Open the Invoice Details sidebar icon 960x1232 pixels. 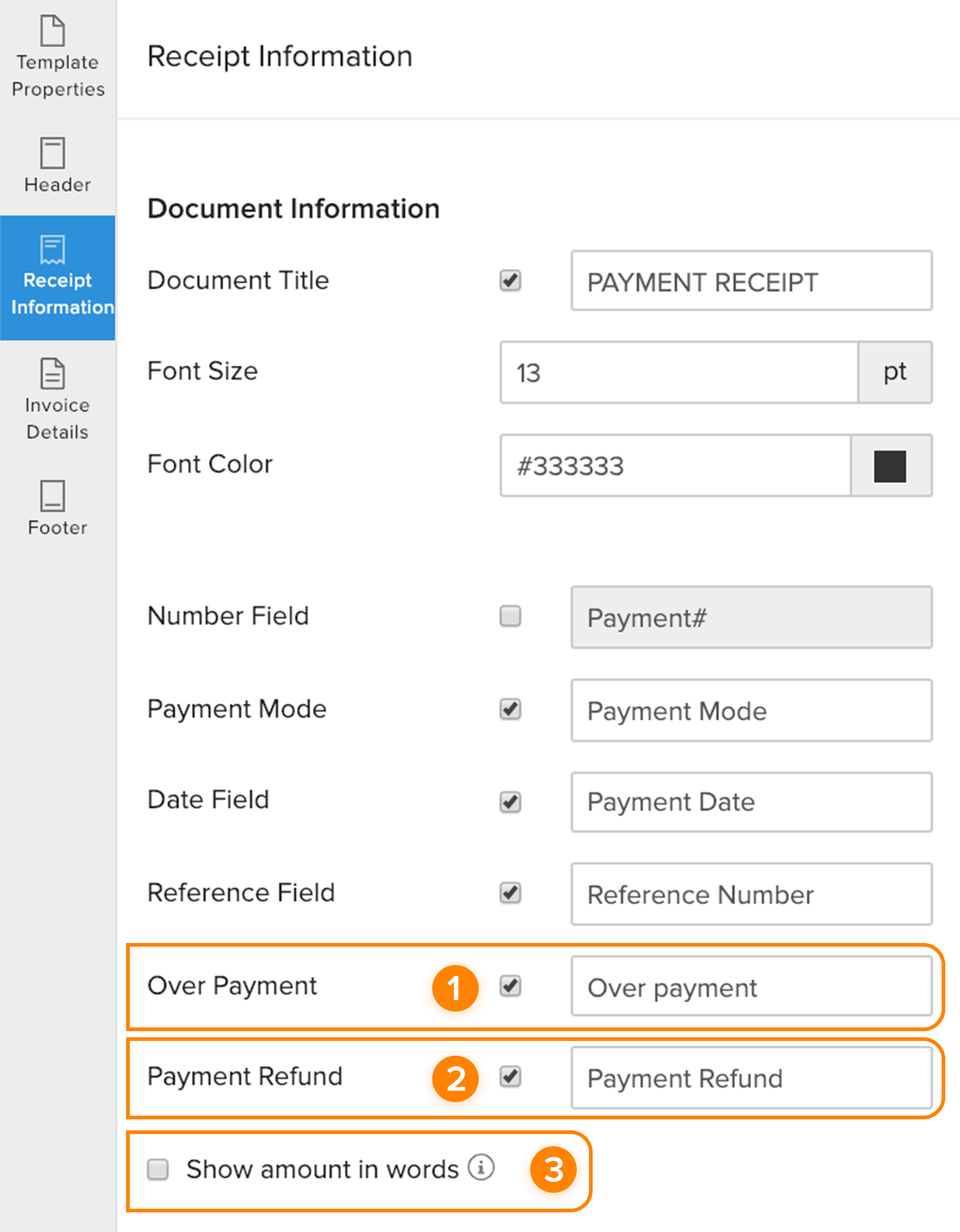point(53,374)
